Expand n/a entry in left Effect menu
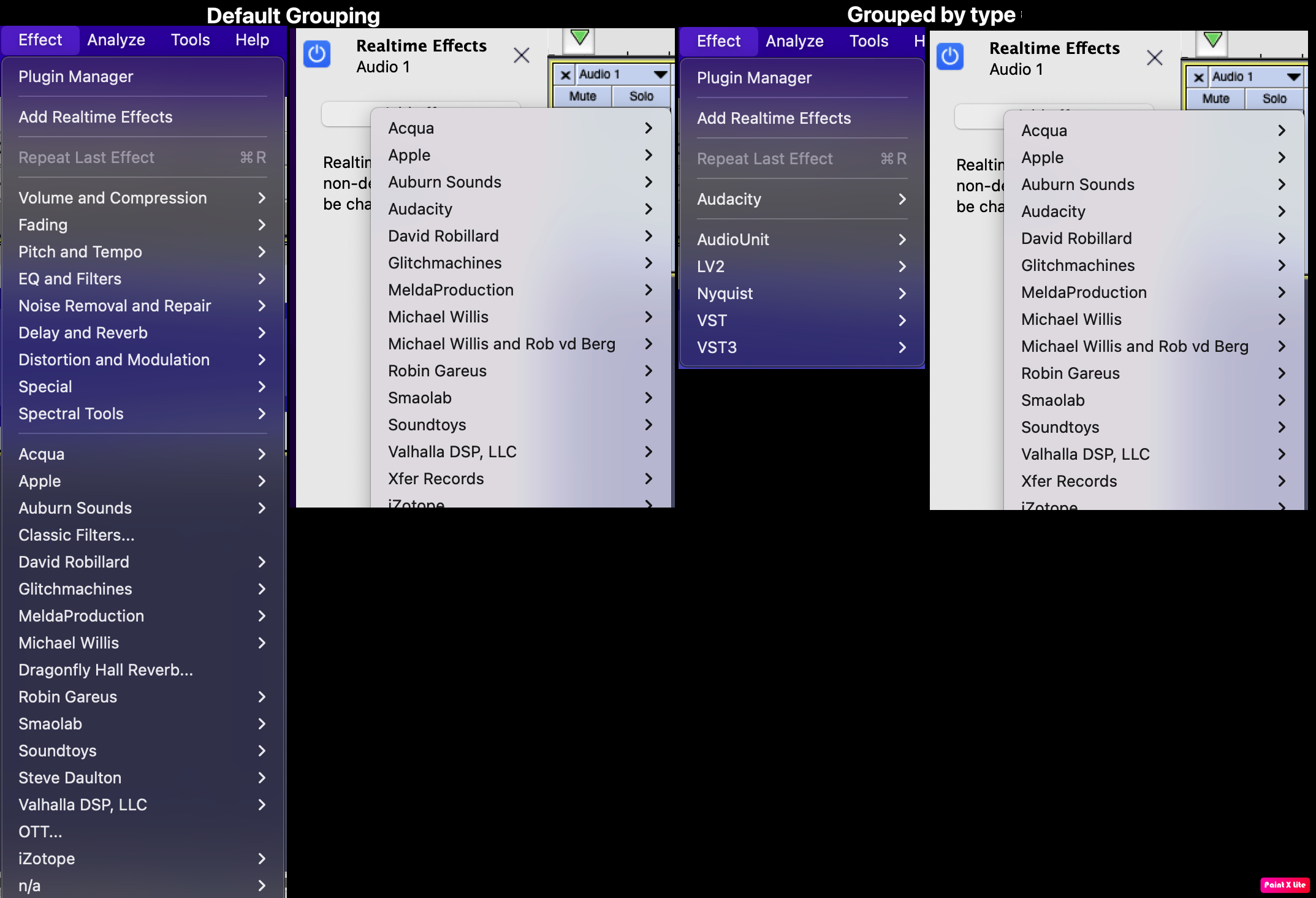1316x898 pixels. coord(142,885)
